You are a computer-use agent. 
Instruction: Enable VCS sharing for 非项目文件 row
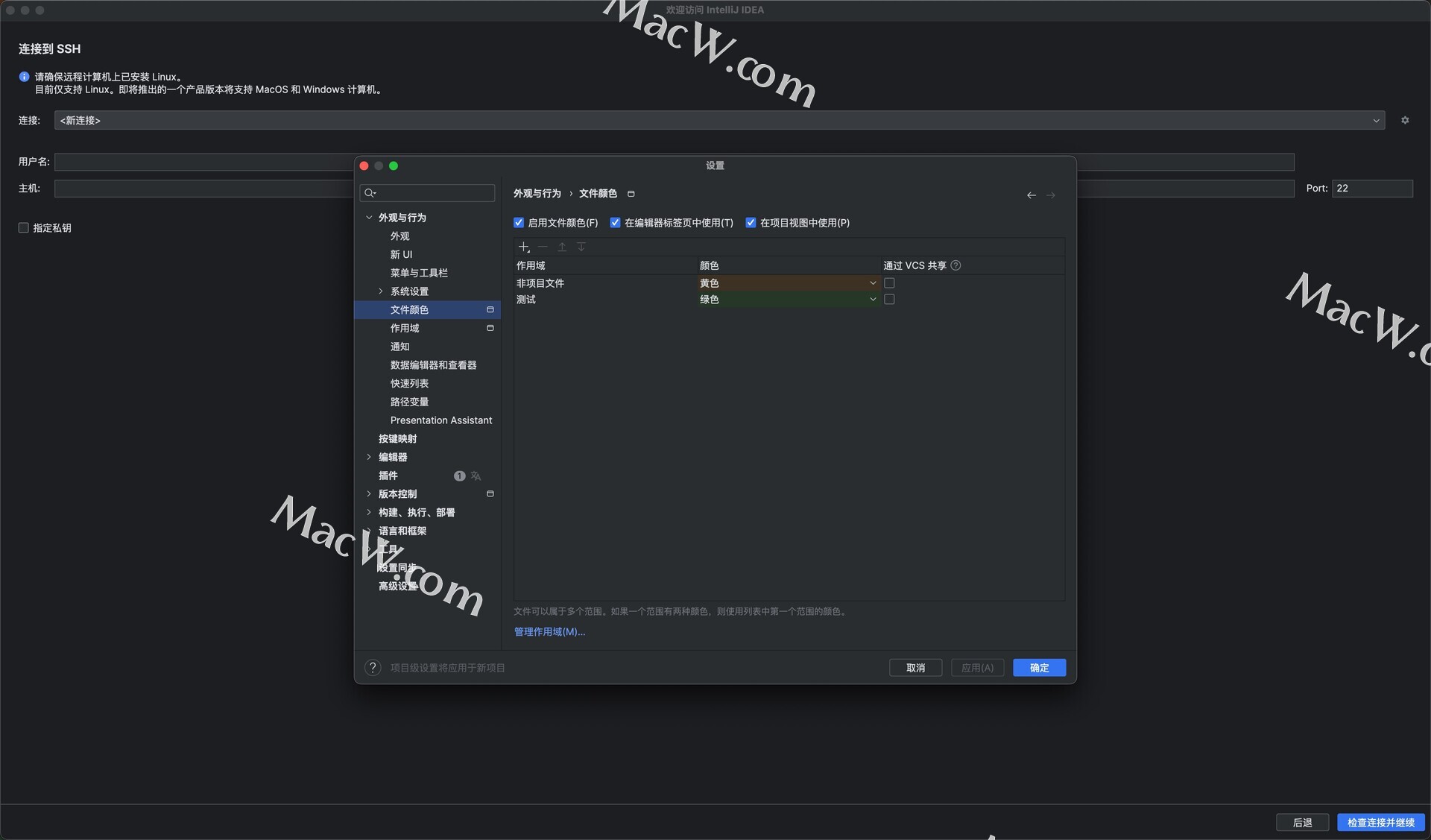(x=889, y=283)
